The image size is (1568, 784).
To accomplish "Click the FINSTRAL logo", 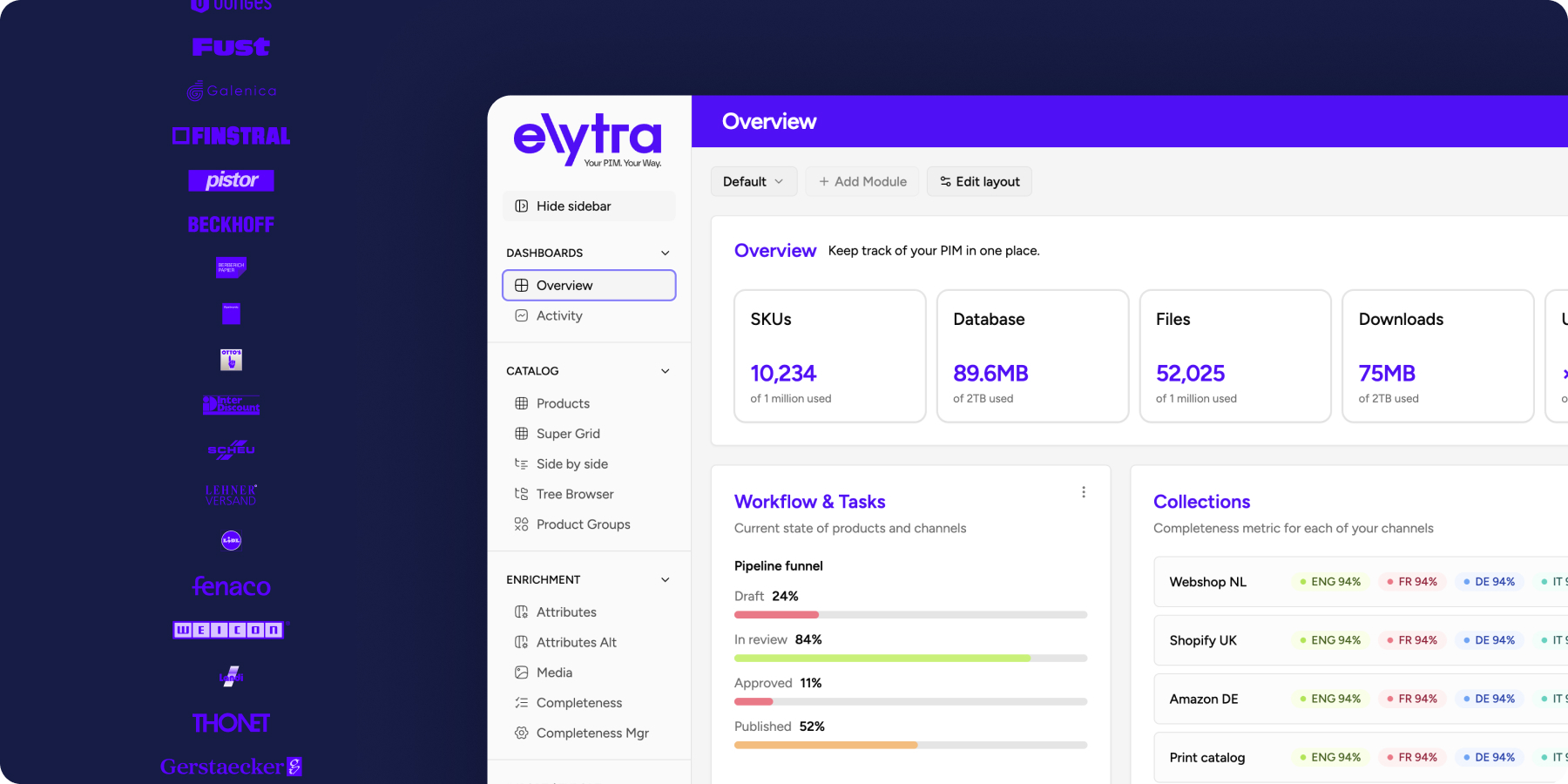I will tap(231, 136).
